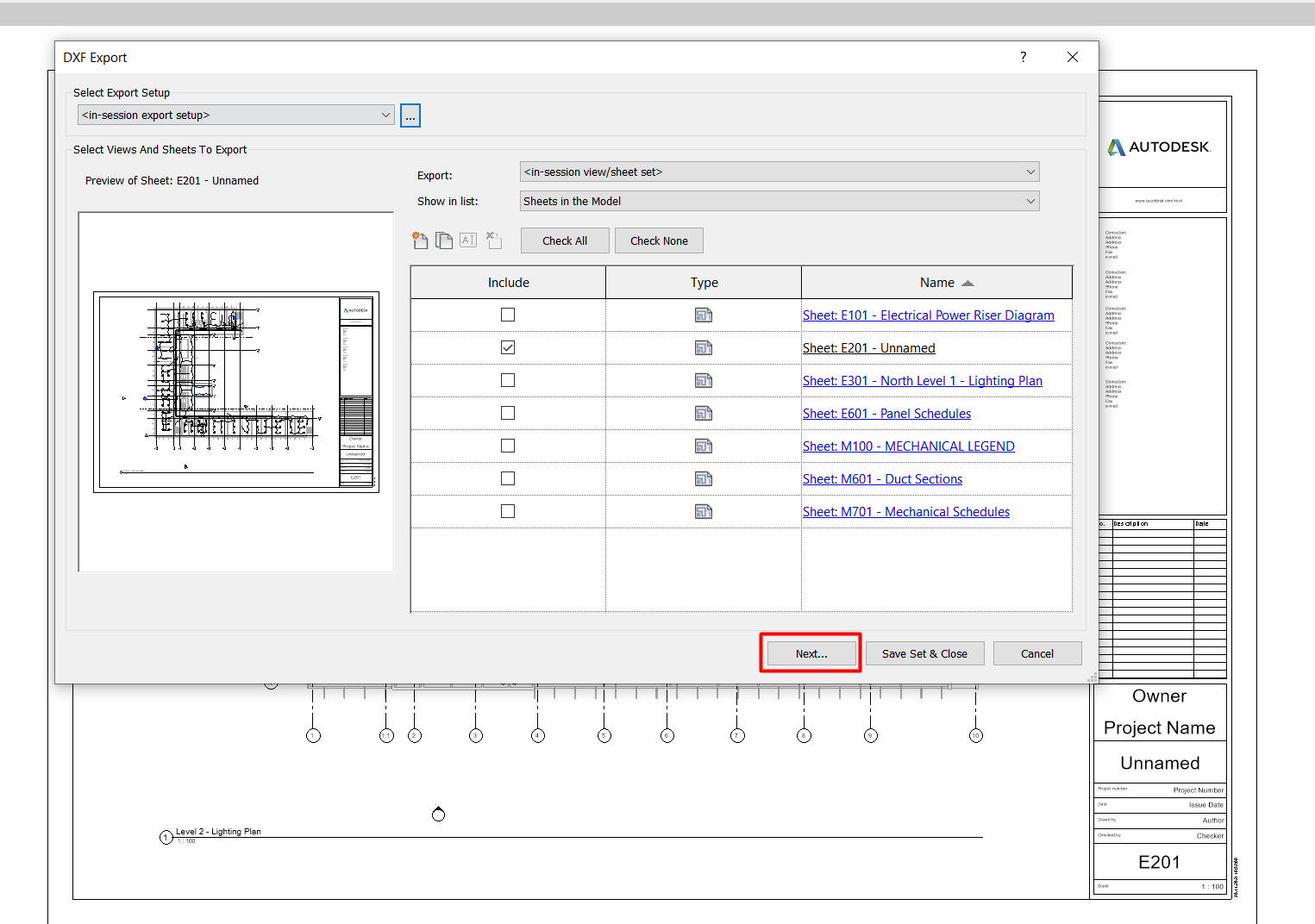The height and width of the screenshot is (924, 1315).
Task: Open the Select Export Setup dropdown
Action: point(236,115)
